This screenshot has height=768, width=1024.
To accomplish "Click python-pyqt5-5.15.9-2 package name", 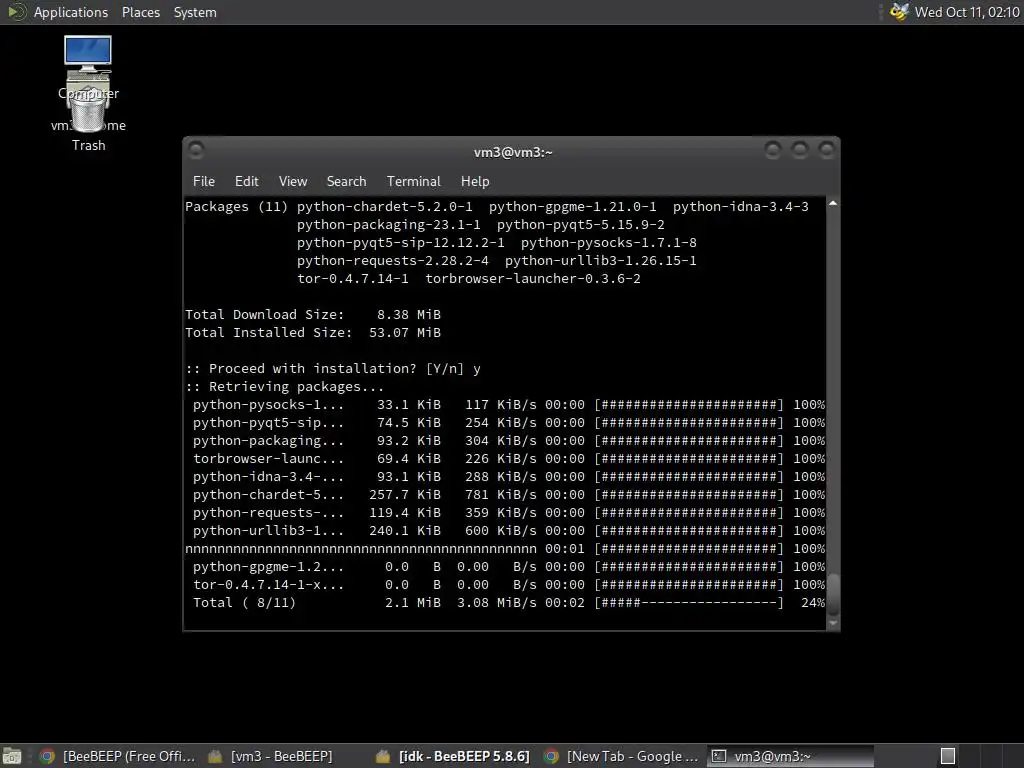I will point(581,225).
